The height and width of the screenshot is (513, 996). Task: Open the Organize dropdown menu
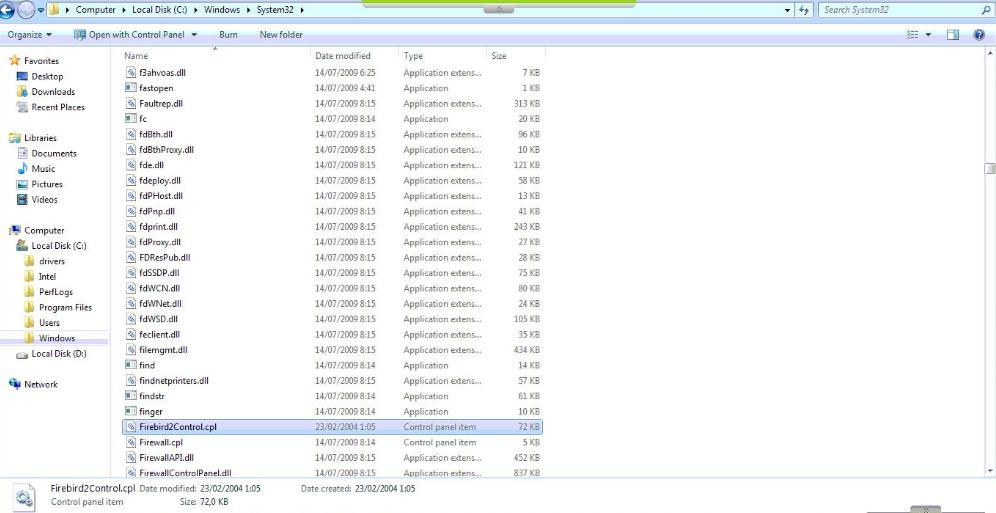[30, 35]
